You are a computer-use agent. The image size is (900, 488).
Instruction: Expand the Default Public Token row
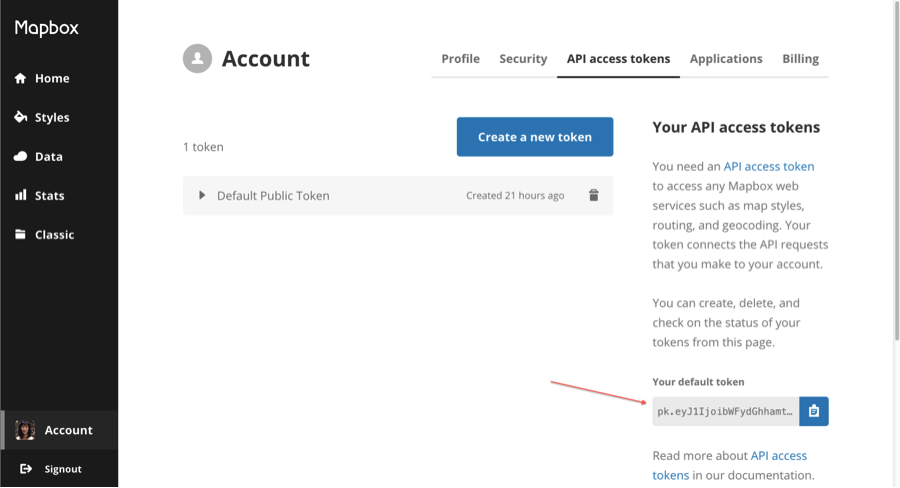(x=202, y=196)
